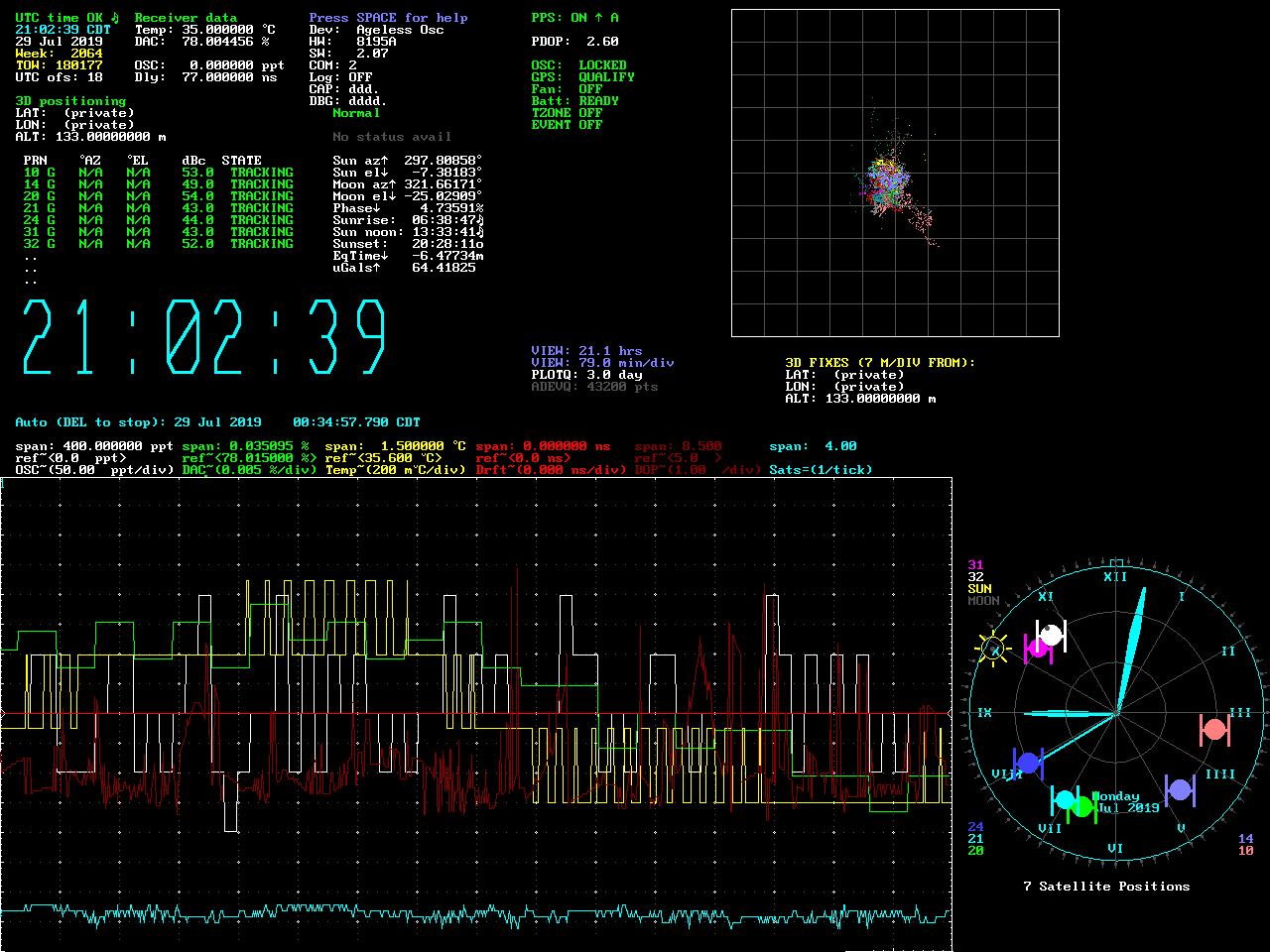Screen dimensions: 1270x952
Task: Click the 'DAC~(0.005 %/div)' plot scale label
Action: coord(249,470)
